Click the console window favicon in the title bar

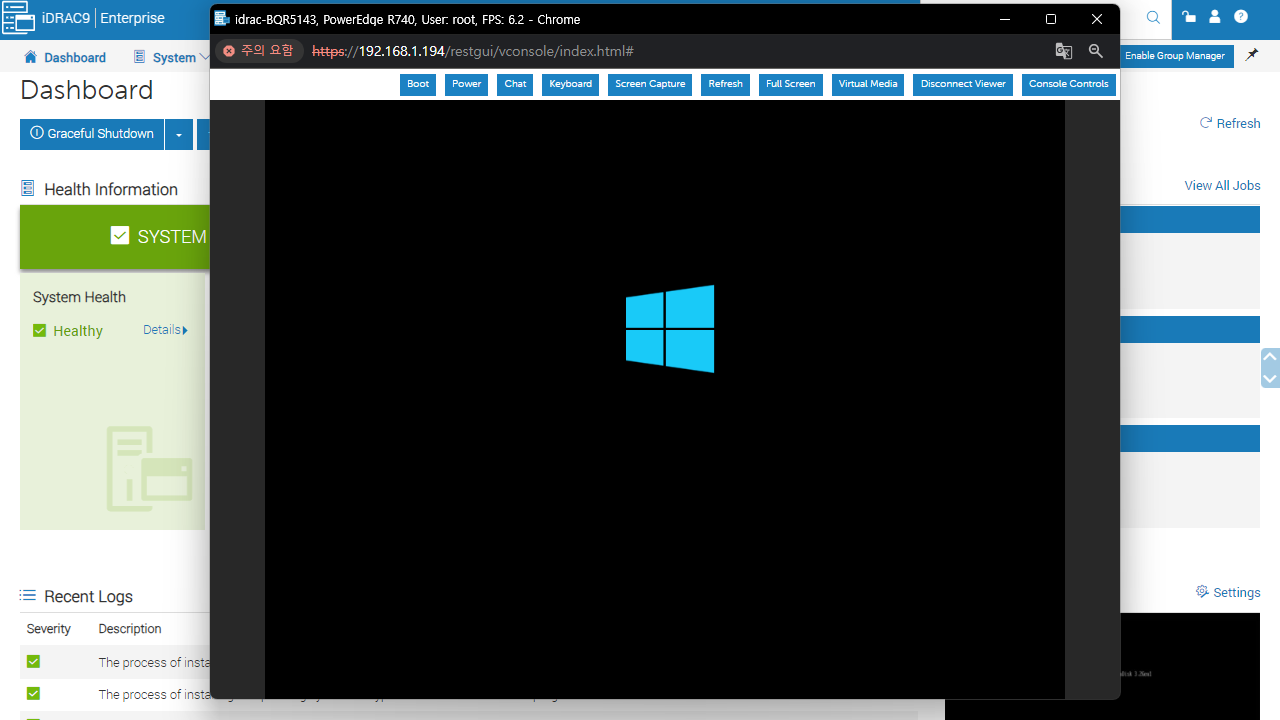(222, 19)
